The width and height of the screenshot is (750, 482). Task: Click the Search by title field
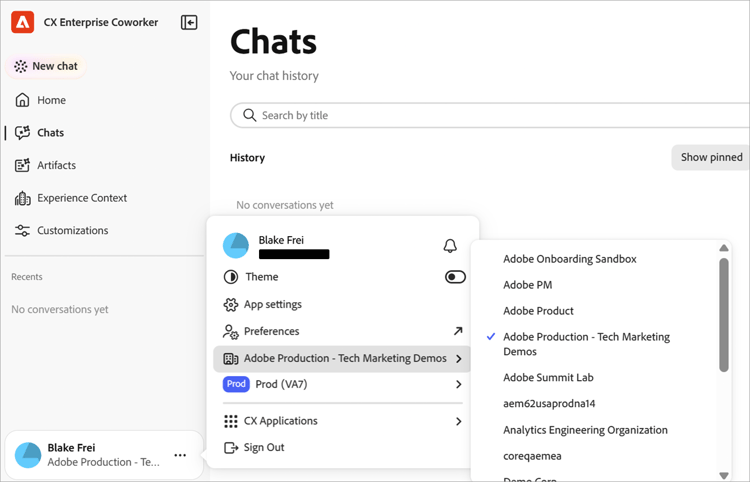click(490, 115)
